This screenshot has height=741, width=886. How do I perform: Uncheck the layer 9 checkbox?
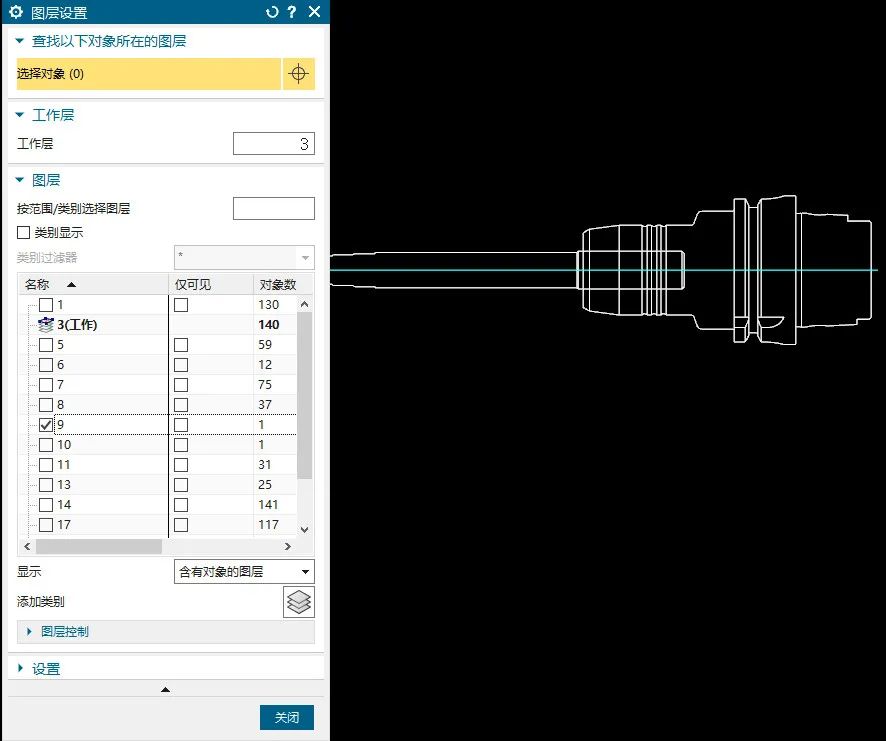pyautogui.click(x=46, y=424)
